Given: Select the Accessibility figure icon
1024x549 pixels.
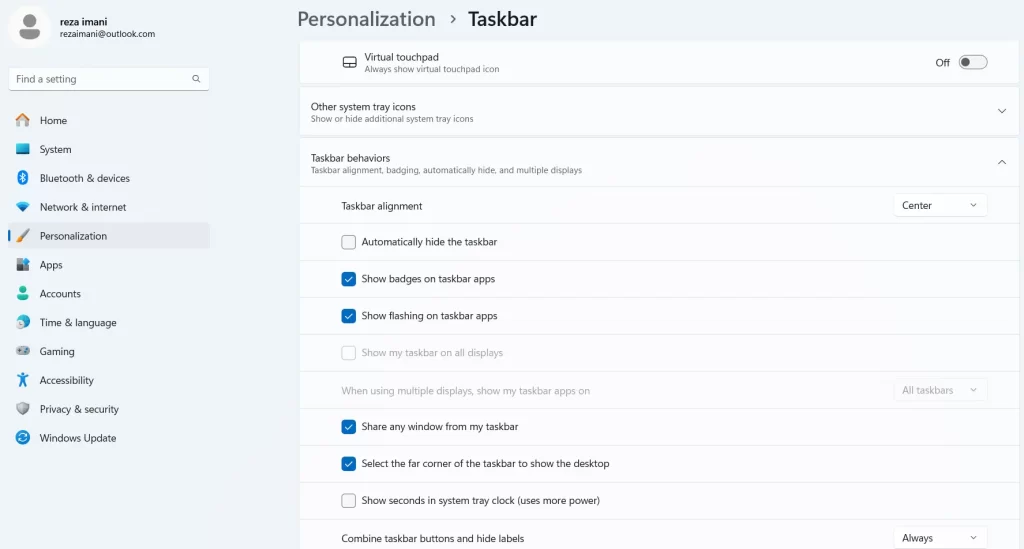Looking at the screenshot, I should point(23,379).
